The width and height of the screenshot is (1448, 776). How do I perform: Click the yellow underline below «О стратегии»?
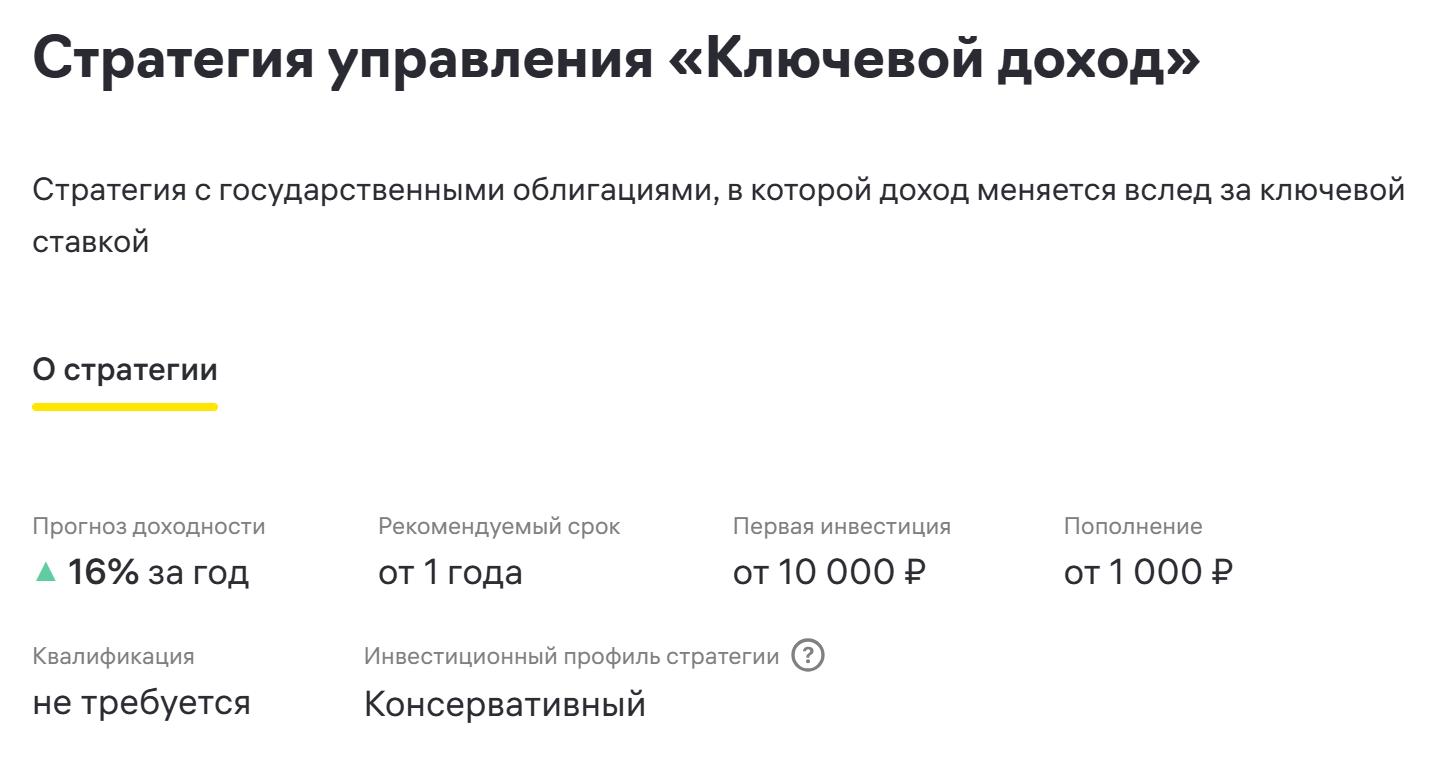click(125, 407)
